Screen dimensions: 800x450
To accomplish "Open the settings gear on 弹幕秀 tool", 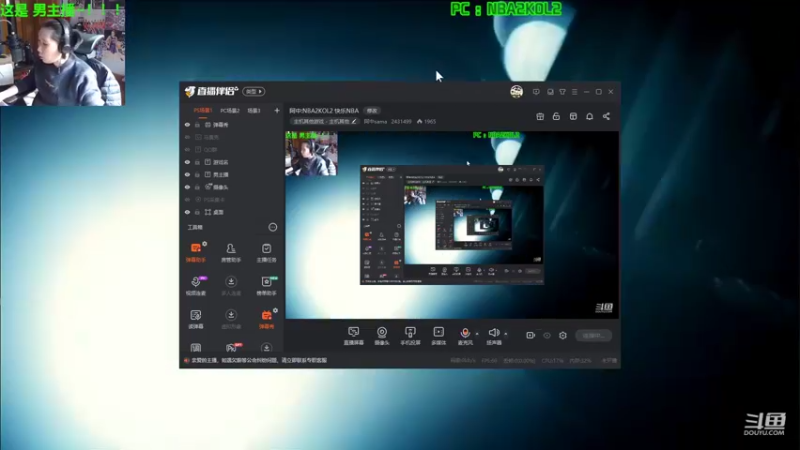I will (276, 310).
